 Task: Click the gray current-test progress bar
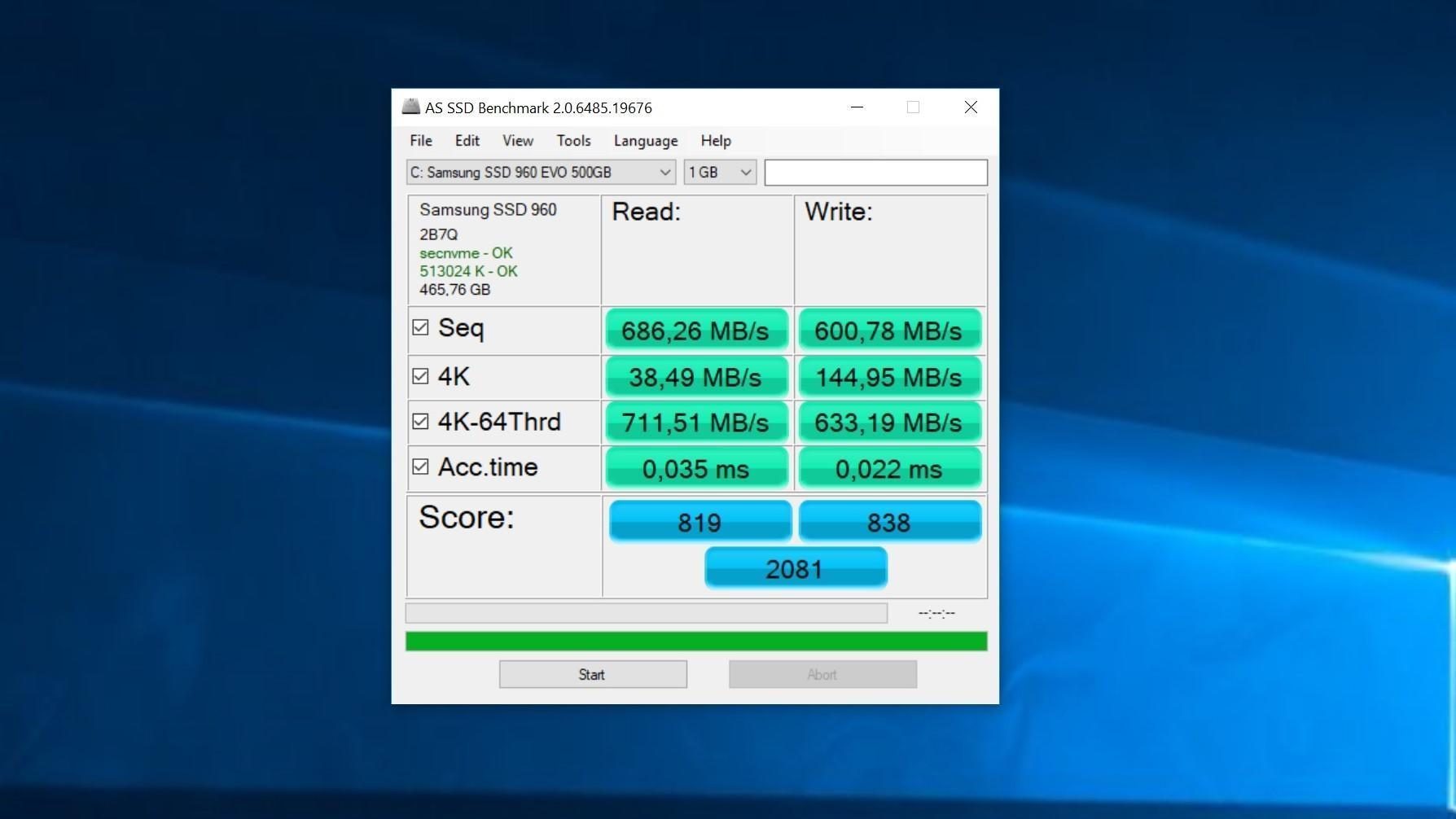coord(647,613)
